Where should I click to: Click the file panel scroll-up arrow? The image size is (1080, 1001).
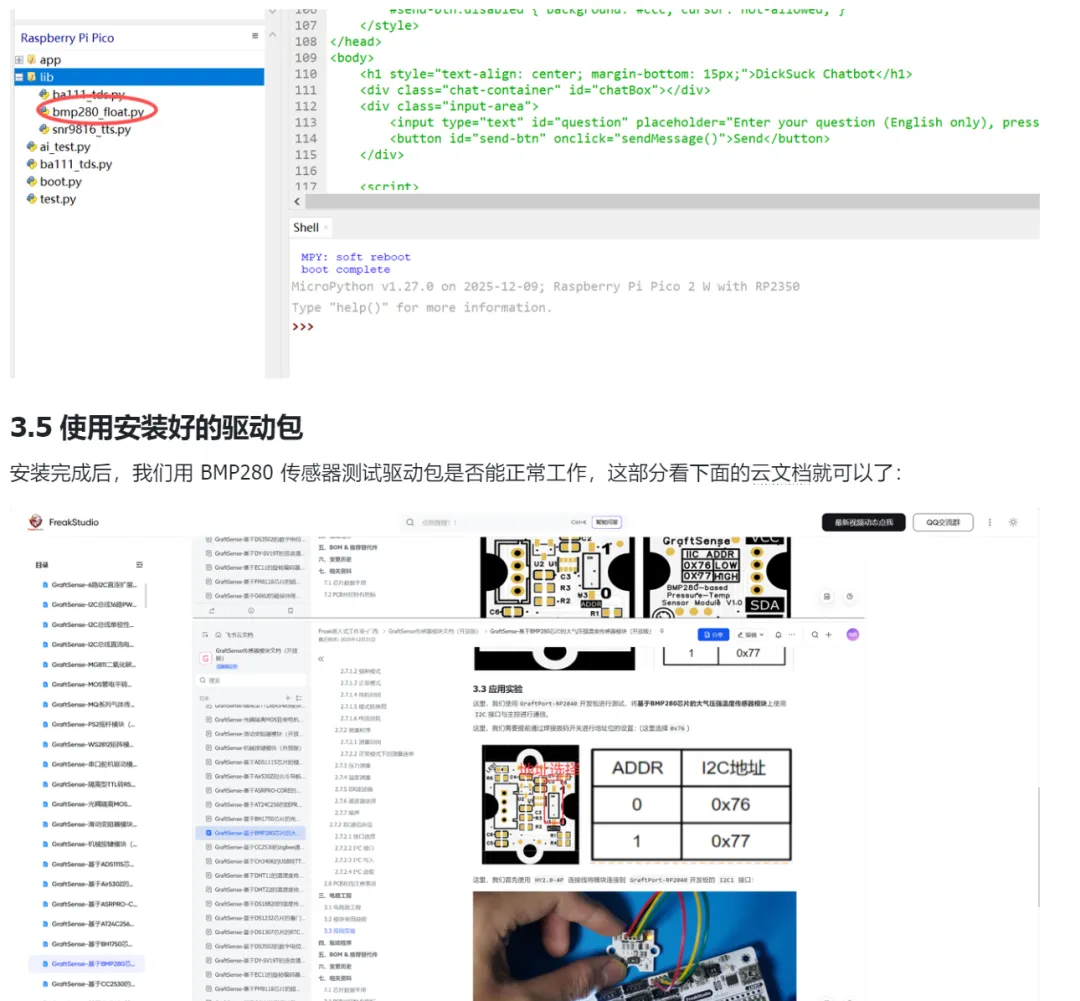point(272,34)
